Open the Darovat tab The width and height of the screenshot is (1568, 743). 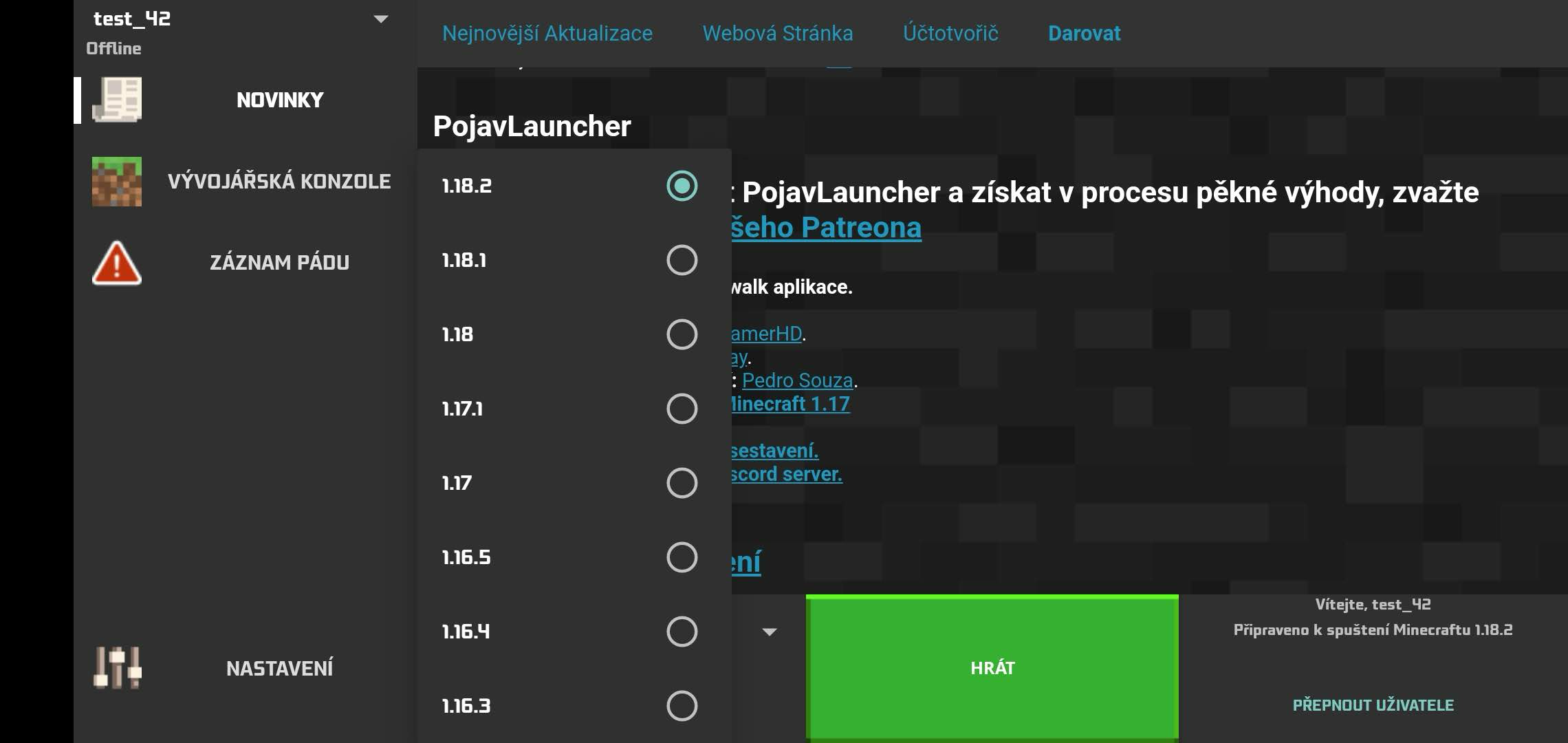1085,33
